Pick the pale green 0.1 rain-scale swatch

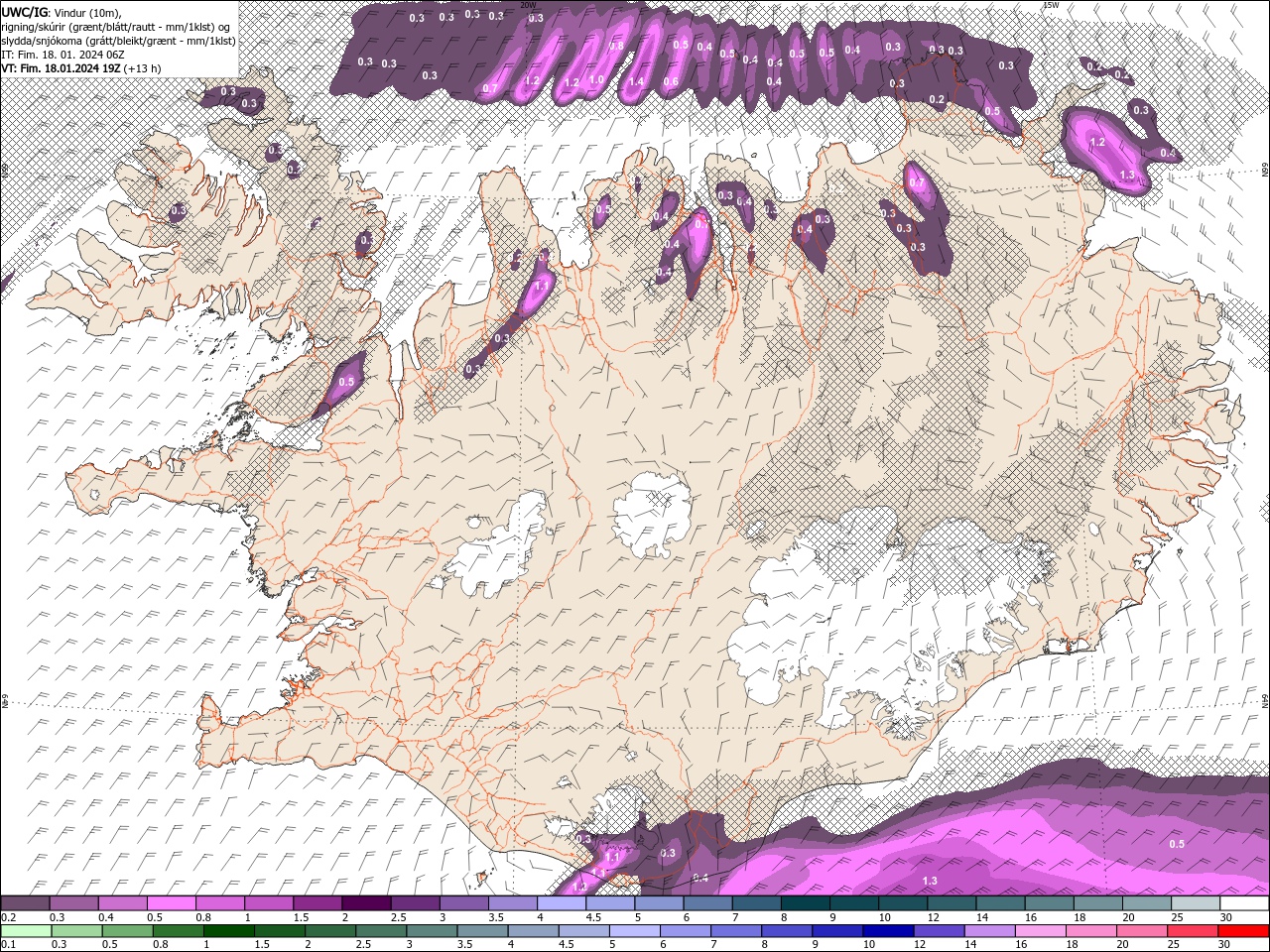click(26, 930)
